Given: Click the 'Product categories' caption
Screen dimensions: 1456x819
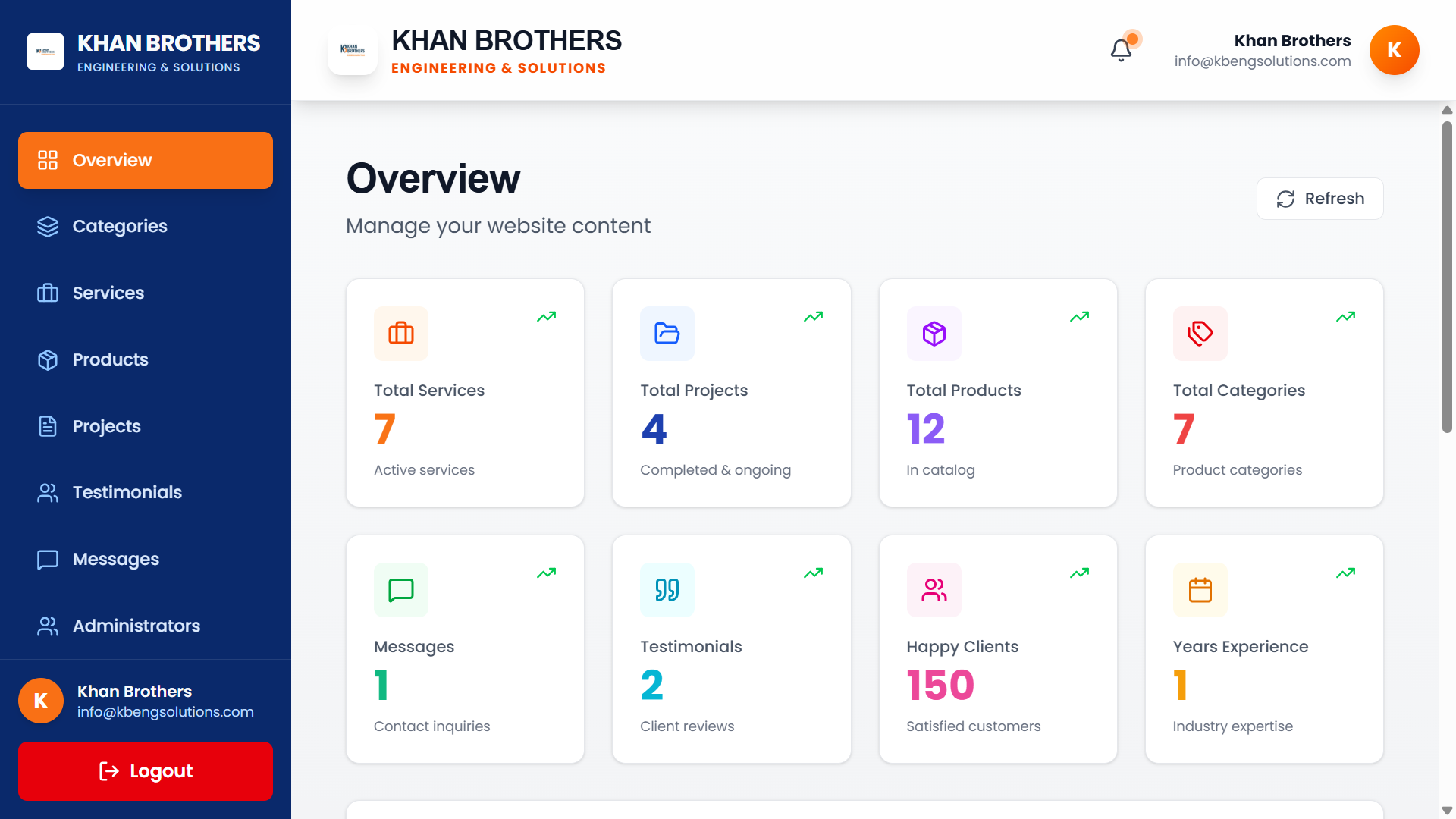Looking at the screenshot, I should point(1238,470).
